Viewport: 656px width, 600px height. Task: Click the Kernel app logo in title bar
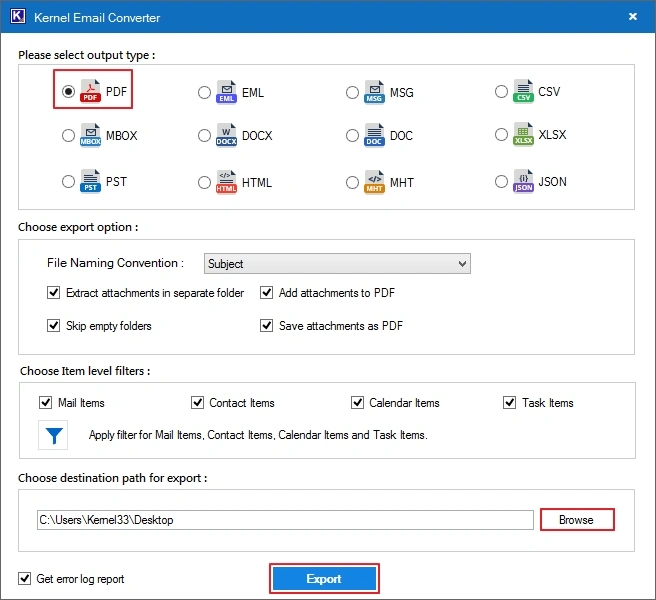18,16
